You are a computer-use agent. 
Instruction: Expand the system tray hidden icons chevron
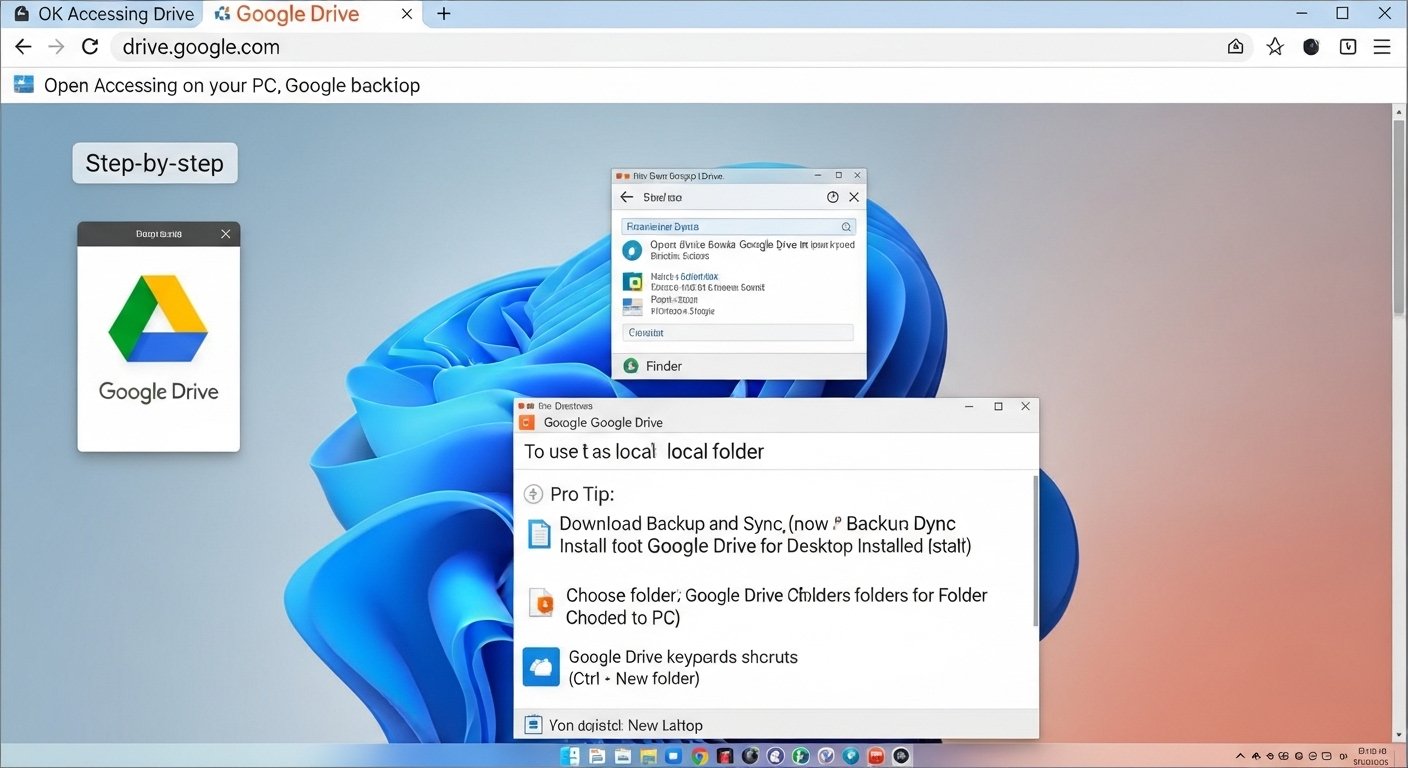pyautogui.click(x=1240, y=756)
